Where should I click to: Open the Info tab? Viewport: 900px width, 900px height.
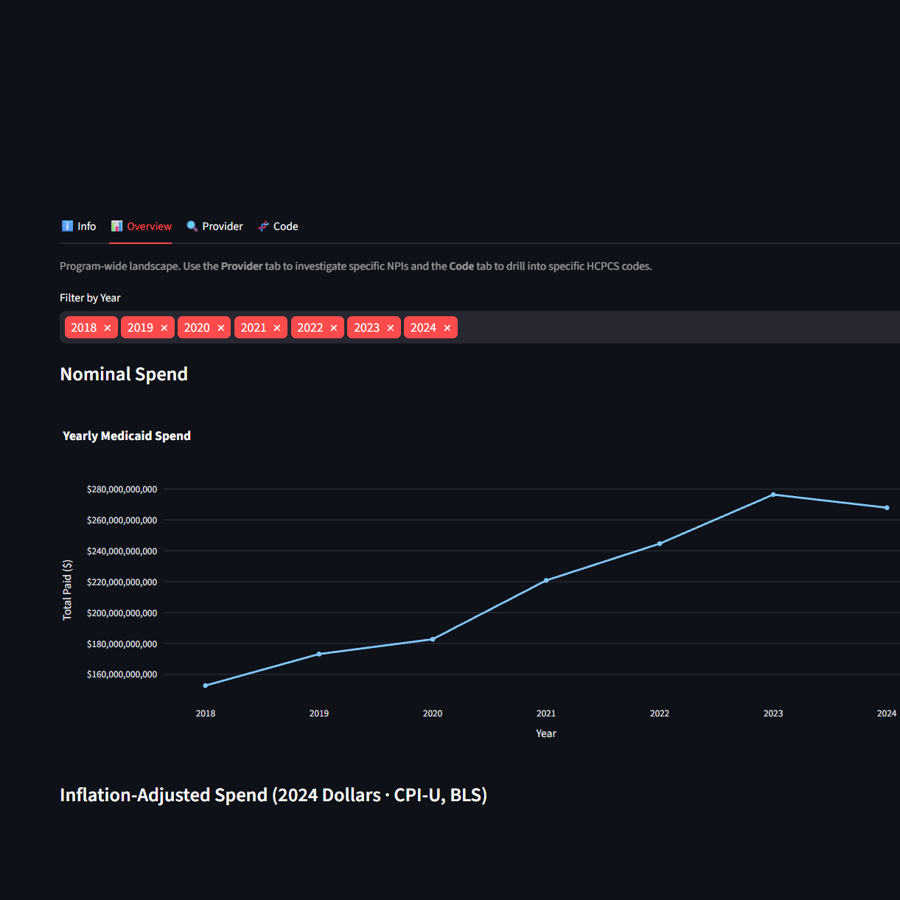pyautogui.click(x=79, y=226)
